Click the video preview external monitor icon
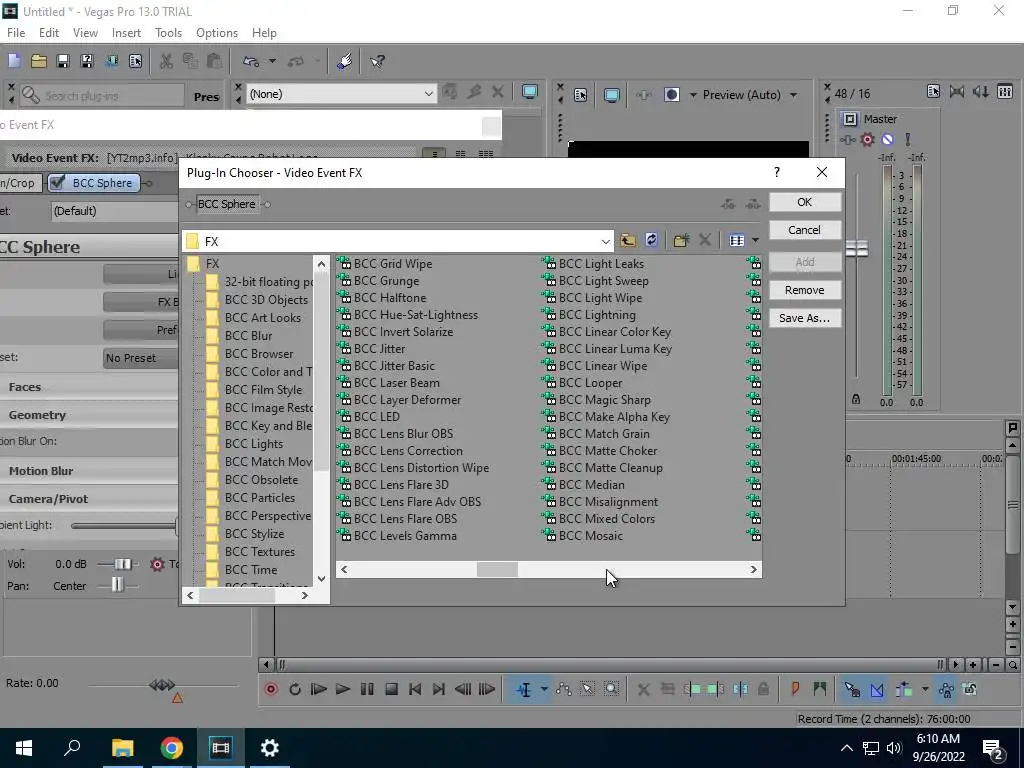The height and width of the screenshot is (768, 1024). click(612, 95)
